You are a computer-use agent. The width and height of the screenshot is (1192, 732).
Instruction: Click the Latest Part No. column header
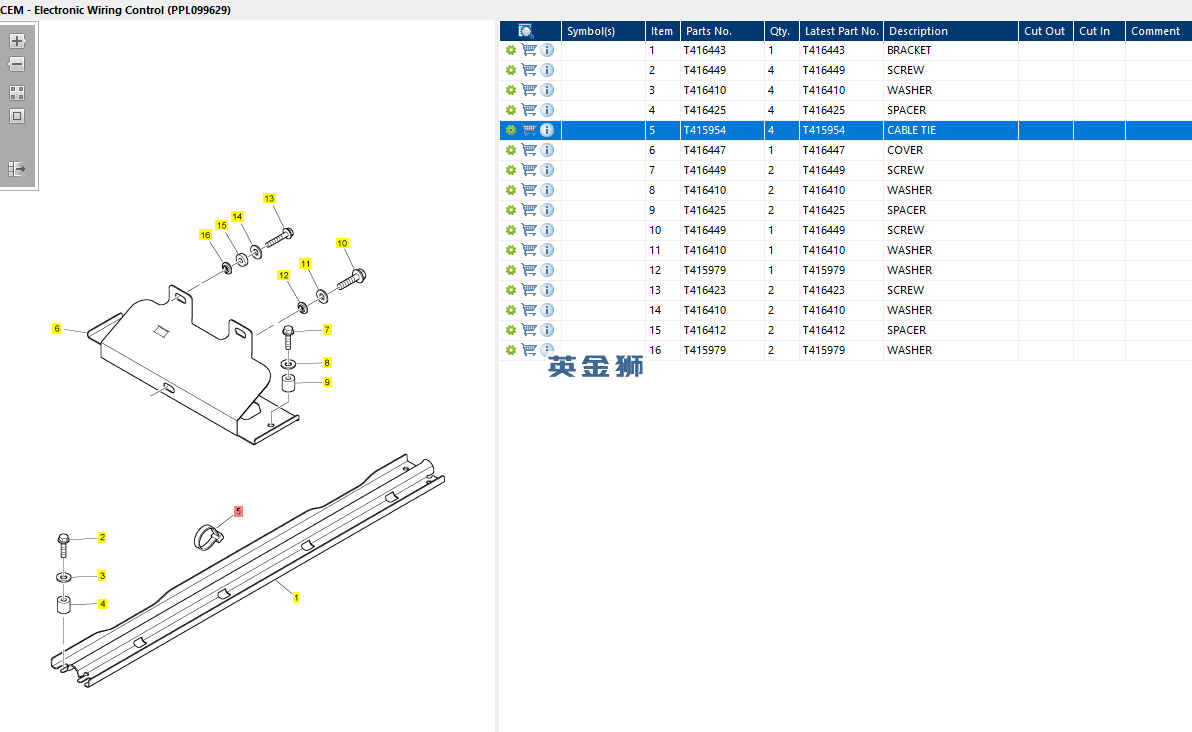coord(841,31)
